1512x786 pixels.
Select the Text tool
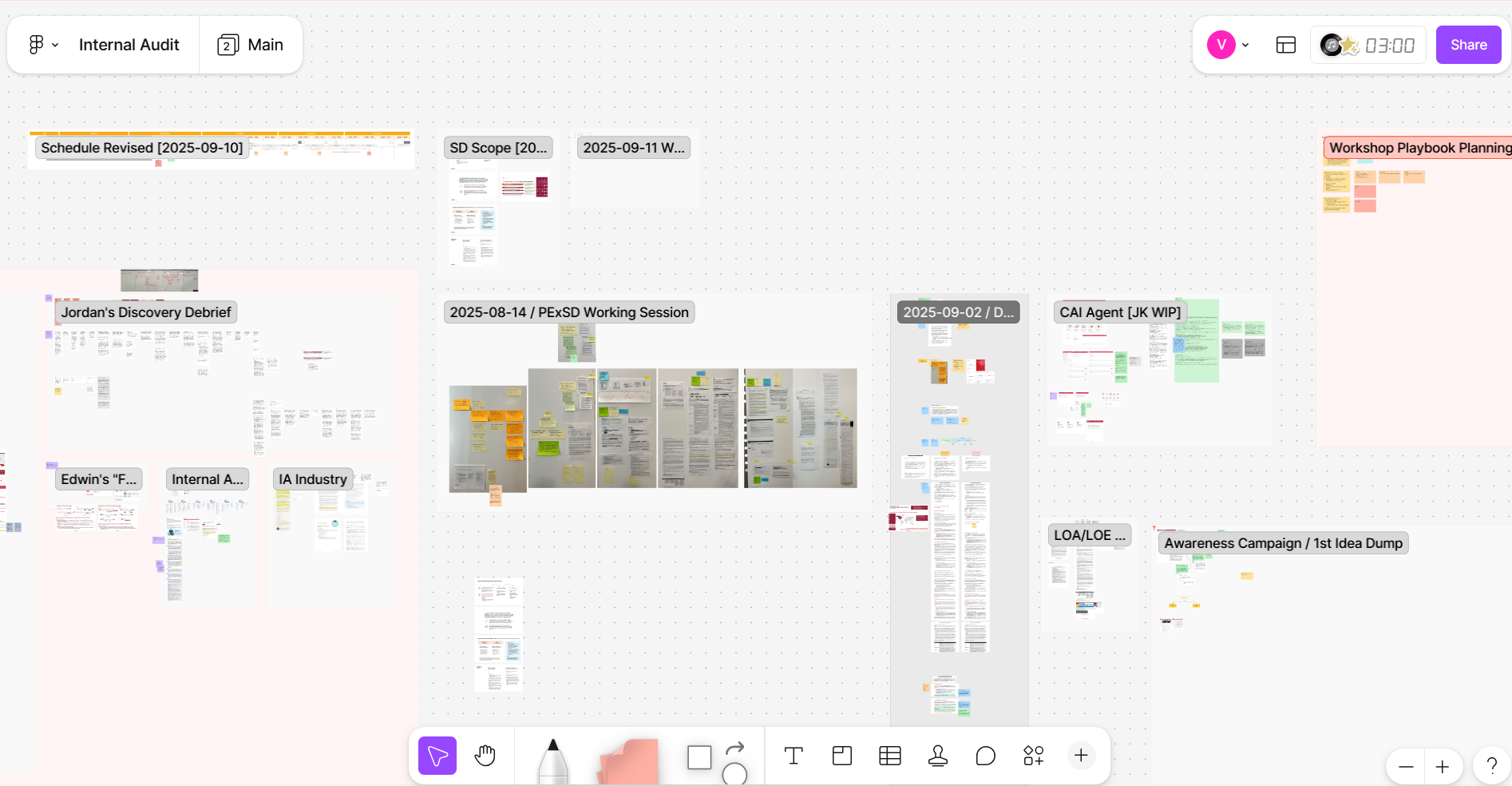point(794,756)
